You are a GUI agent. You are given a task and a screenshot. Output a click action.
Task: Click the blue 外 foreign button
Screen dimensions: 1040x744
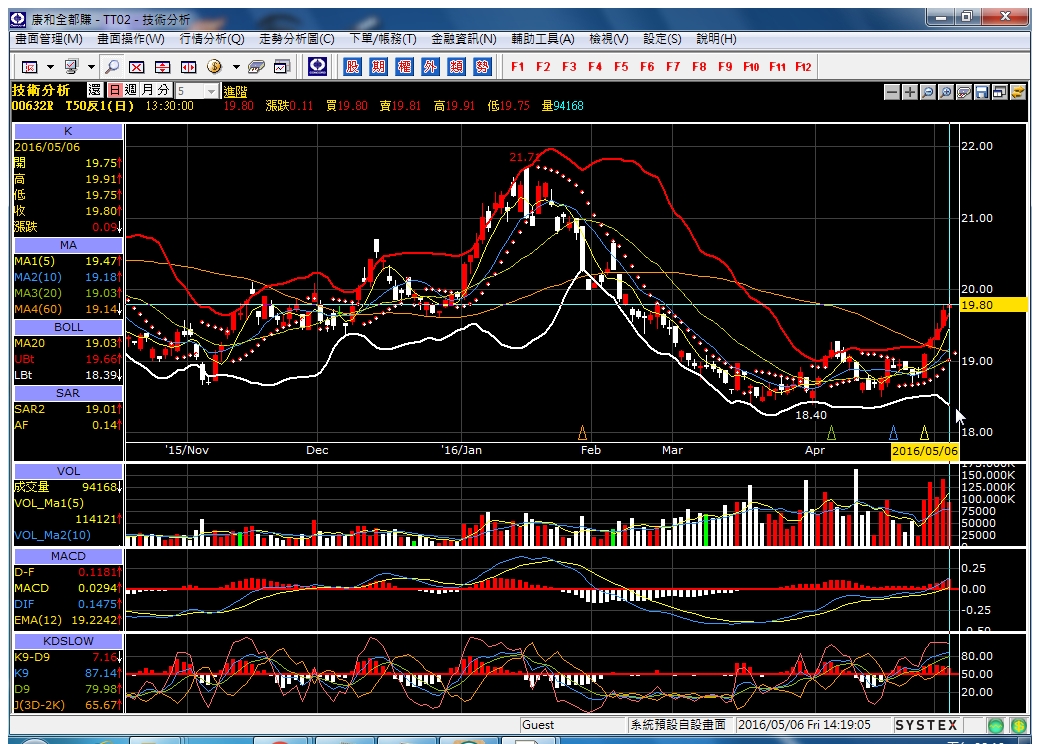click(430, 66)
